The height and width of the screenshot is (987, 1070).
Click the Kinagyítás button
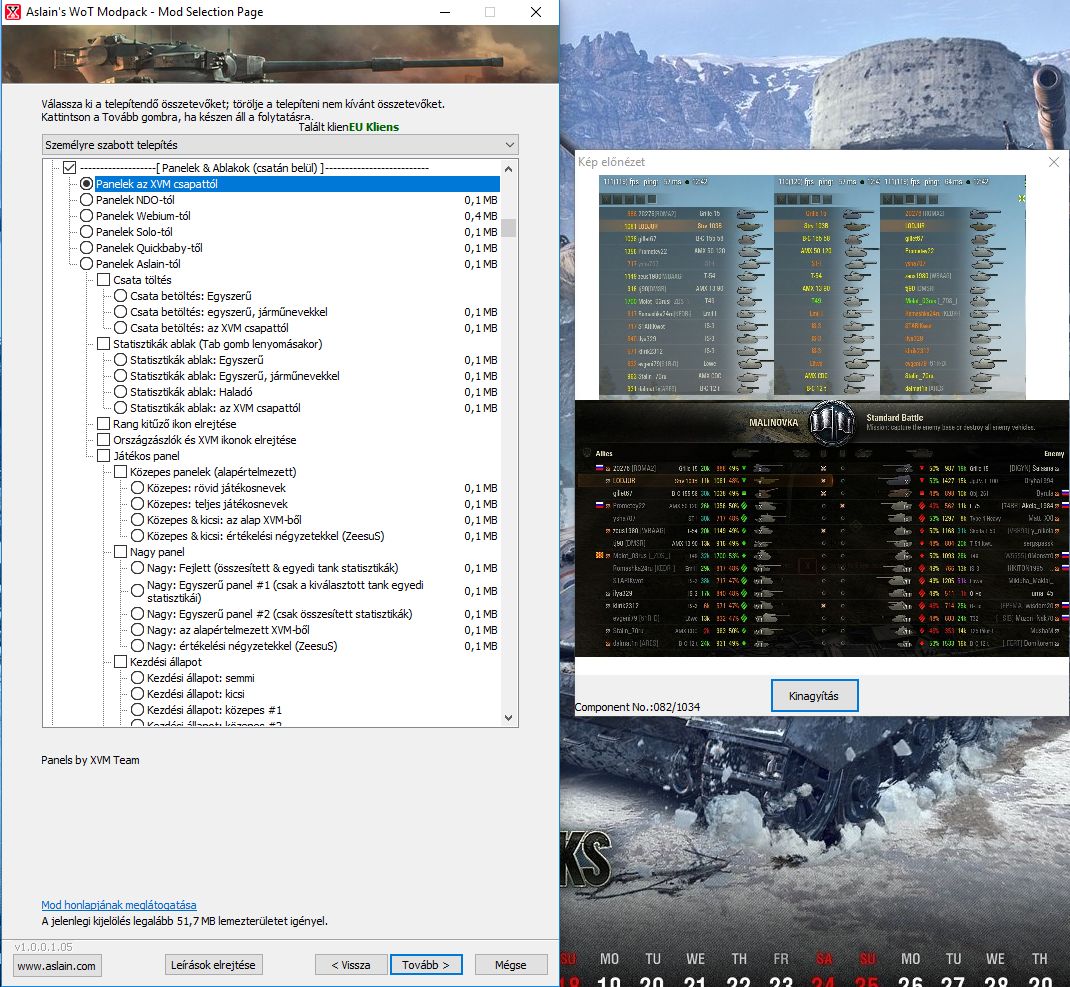pyautogui.click(x=814, y=696)
